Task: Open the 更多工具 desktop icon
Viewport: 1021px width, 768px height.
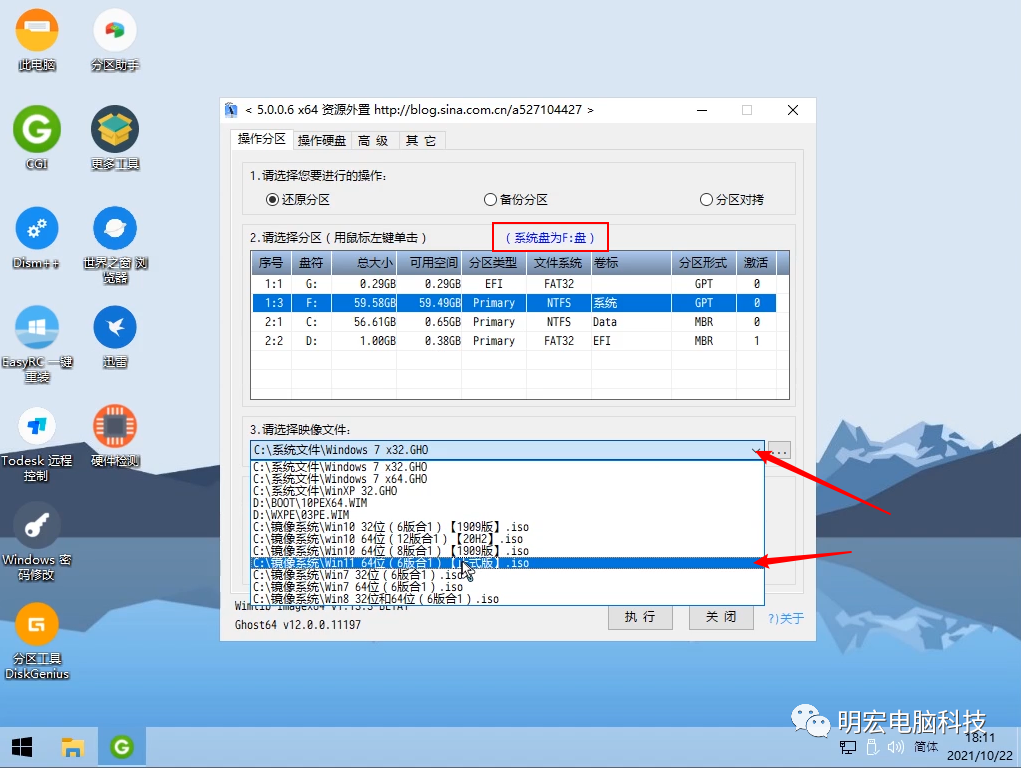Action: (115, 137)
